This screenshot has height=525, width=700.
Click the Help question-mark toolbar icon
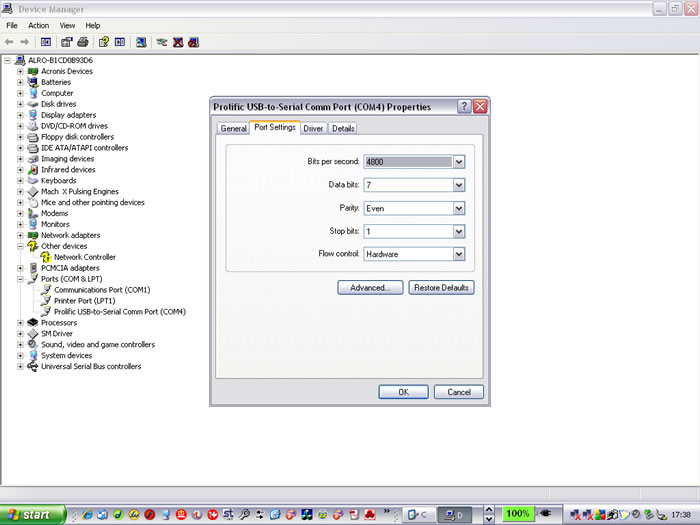(x=104, y=42)
